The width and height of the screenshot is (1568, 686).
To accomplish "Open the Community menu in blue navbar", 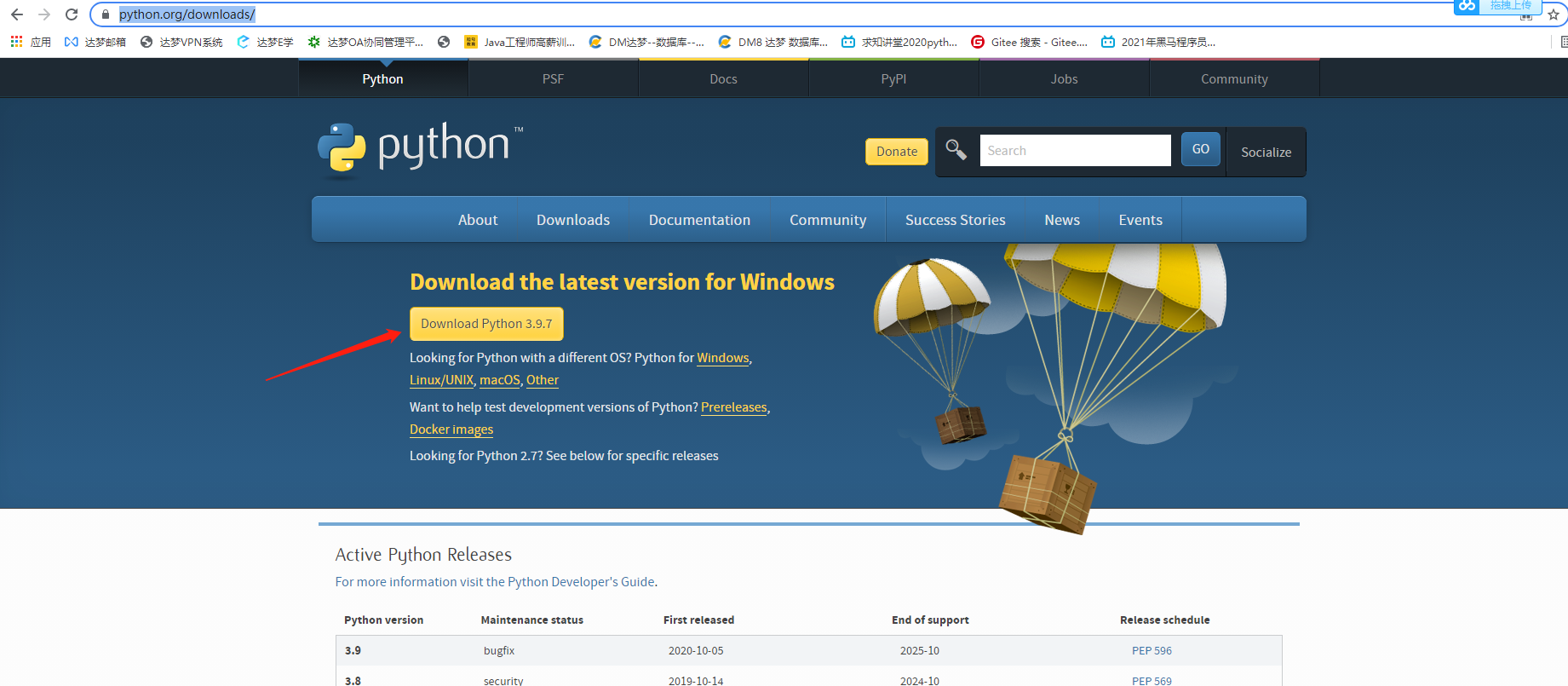I will (x=828, y=220).
